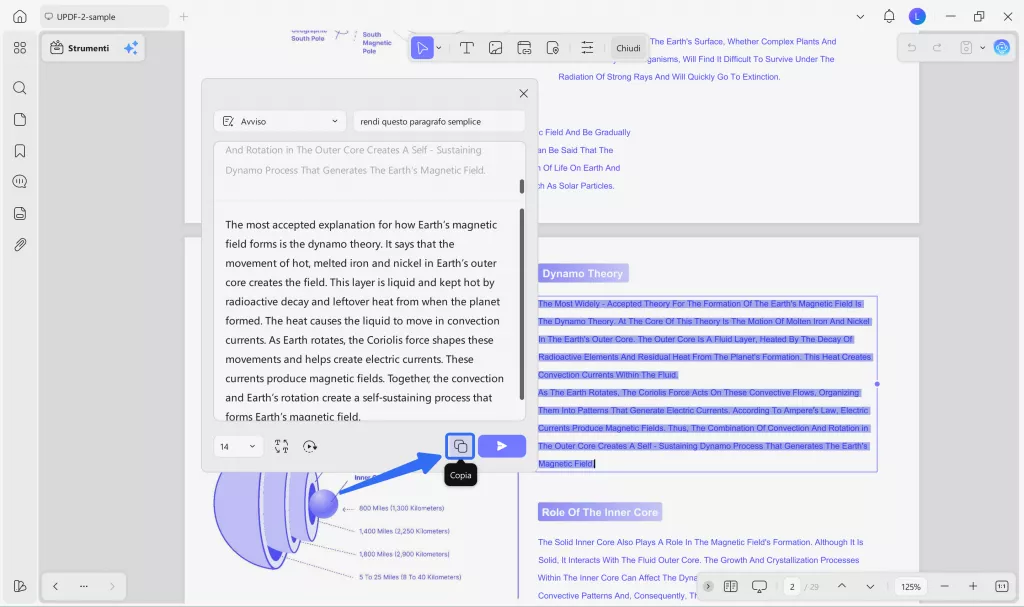Open the pages panel icon in sidebar
The height and width of the screenshot is (607, 1024).
(20, 120)
